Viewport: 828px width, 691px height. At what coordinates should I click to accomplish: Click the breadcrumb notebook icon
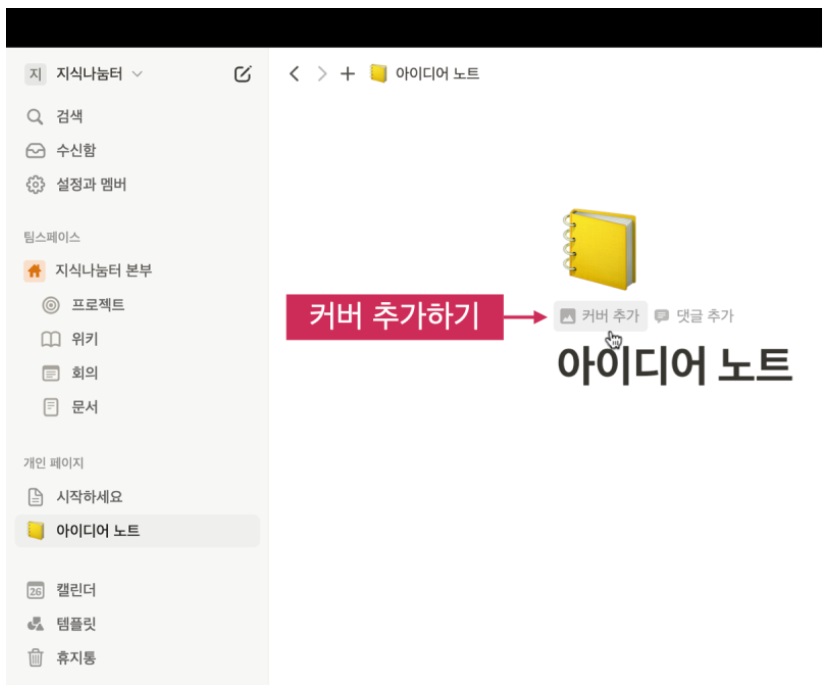[378, 74]
